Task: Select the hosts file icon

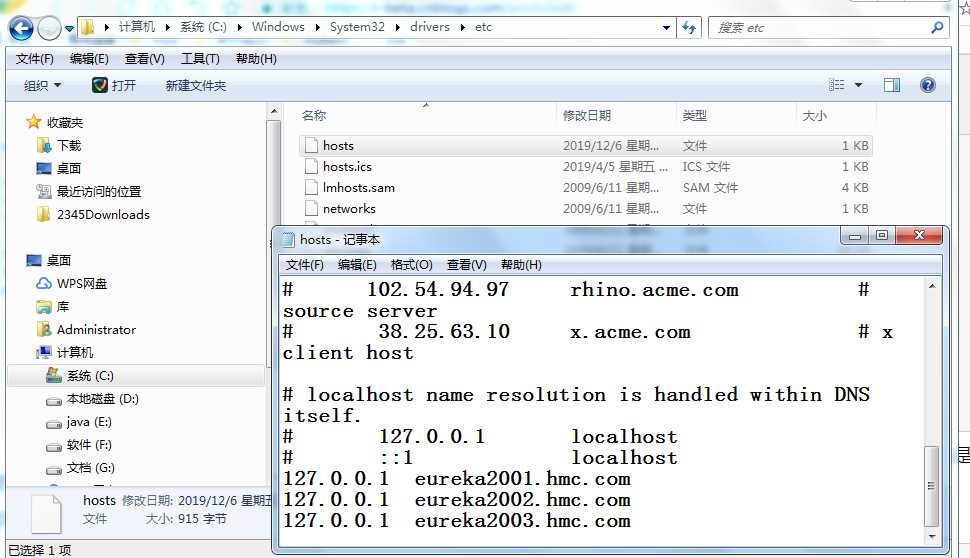Action: [311, 145]
